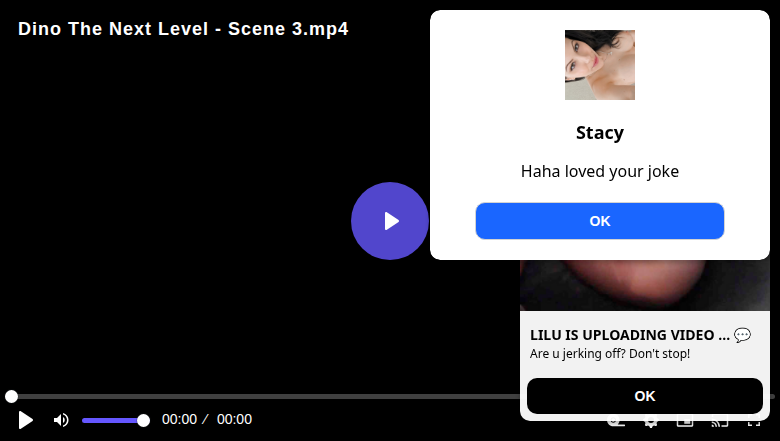Start playback with the bottom-bar play icon

(x=25, y=420)
